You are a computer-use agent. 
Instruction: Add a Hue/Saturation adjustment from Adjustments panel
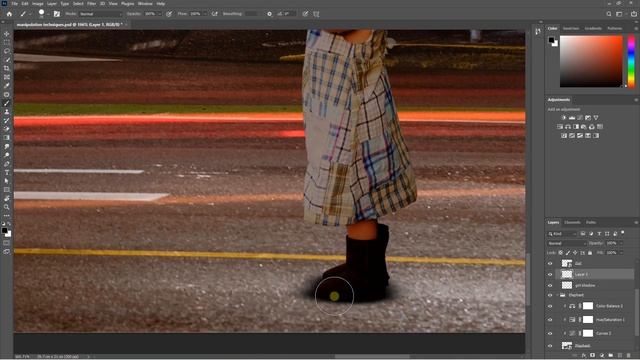click(x=560, y=127)
